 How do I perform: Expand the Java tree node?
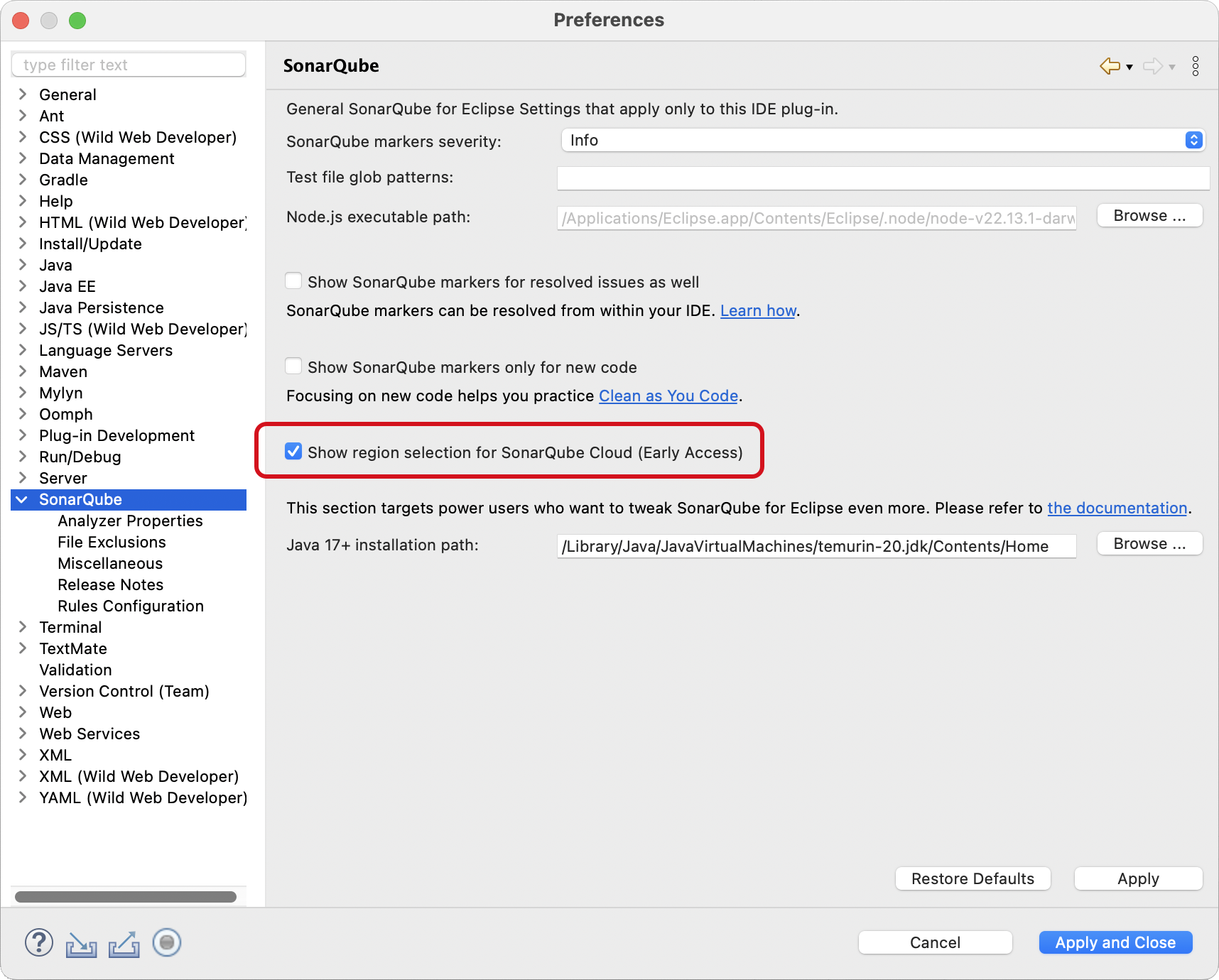coord(23,264)
